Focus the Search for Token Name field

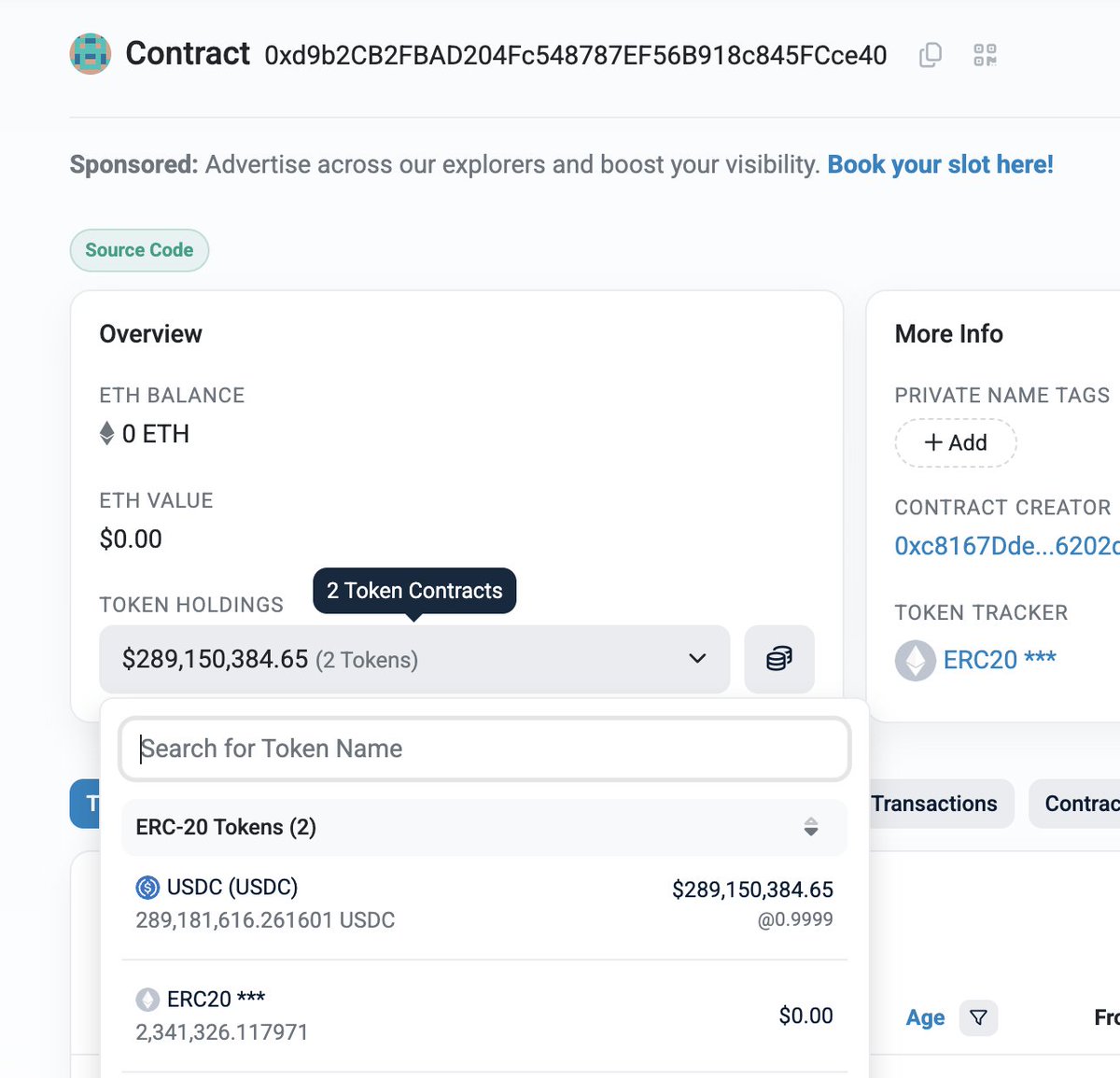coord(484,749)
